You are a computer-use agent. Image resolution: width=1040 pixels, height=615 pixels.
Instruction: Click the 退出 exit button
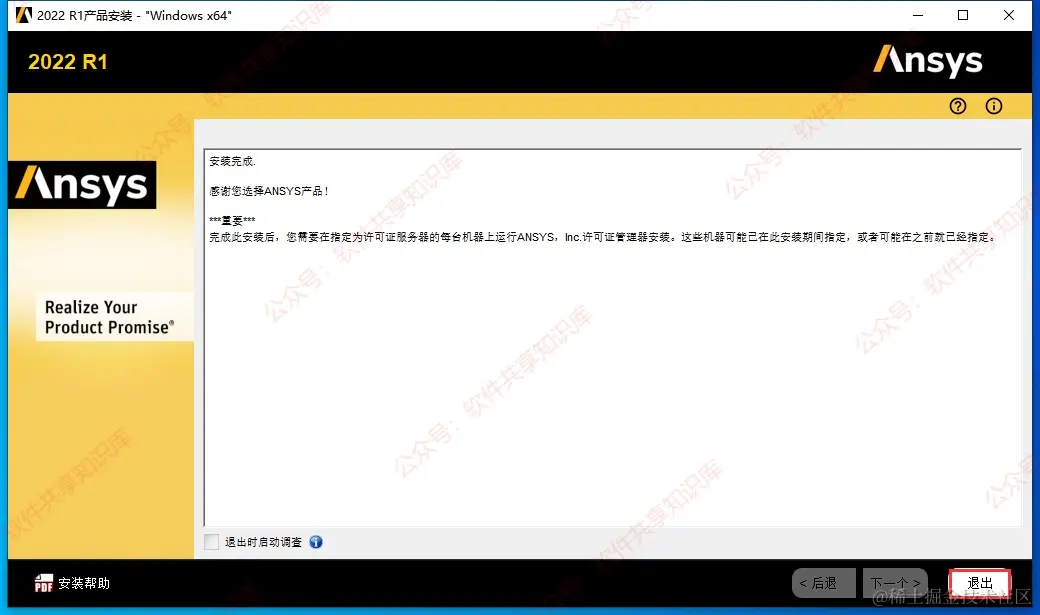[x=980, y=583]
